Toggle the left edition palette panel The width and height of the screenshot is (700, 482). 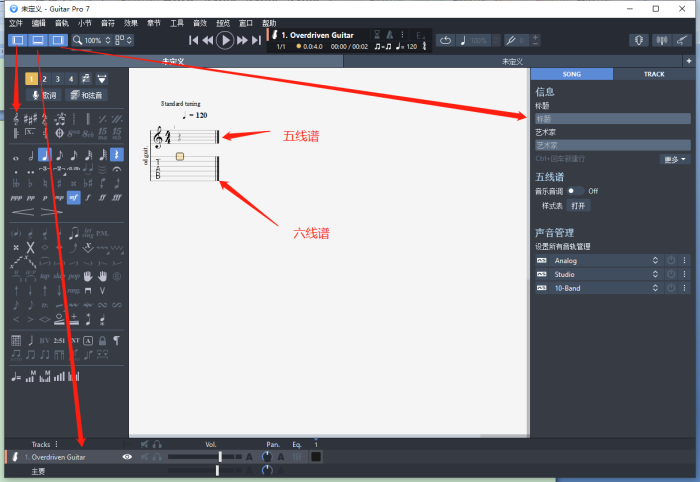click(x=18, y=40)
